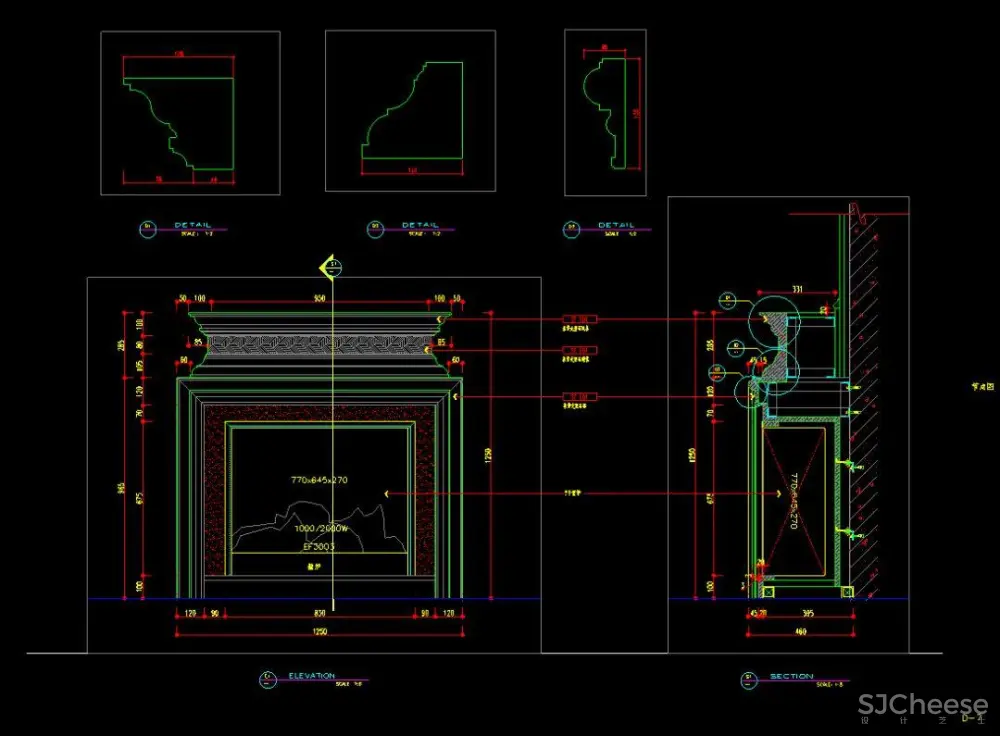Click the 770x645x270 text in elevation

pos(320,481)
